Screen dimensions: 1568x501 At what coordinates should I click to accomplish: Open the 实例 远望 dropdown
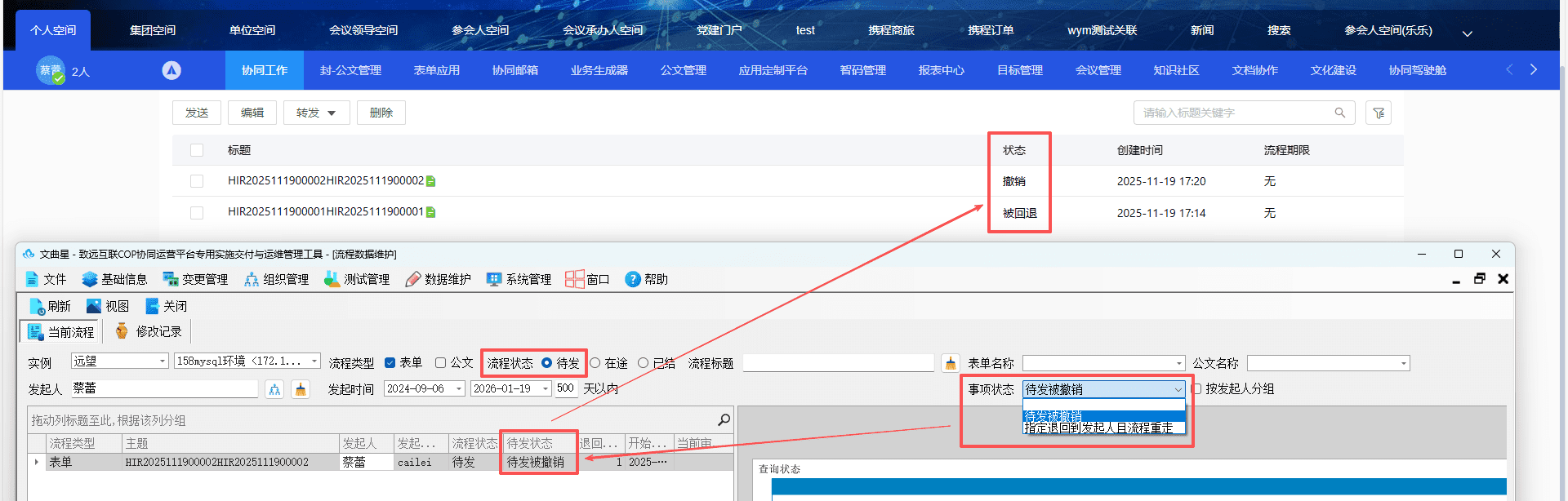point(120,361)
